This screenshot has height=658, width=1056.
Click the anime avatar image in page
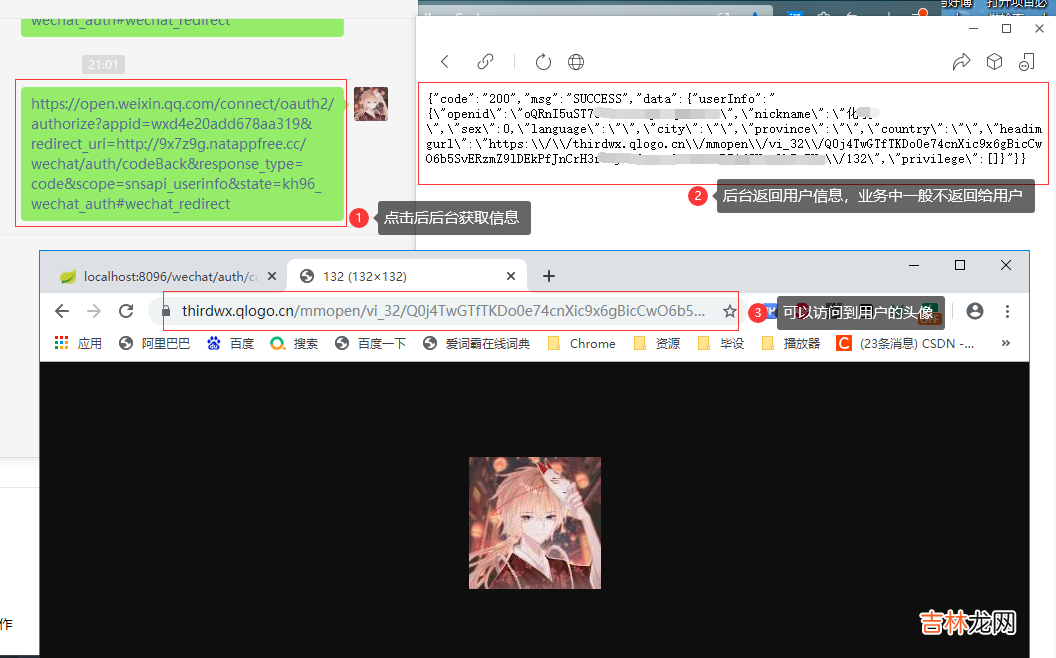click(x=535, y=523)
